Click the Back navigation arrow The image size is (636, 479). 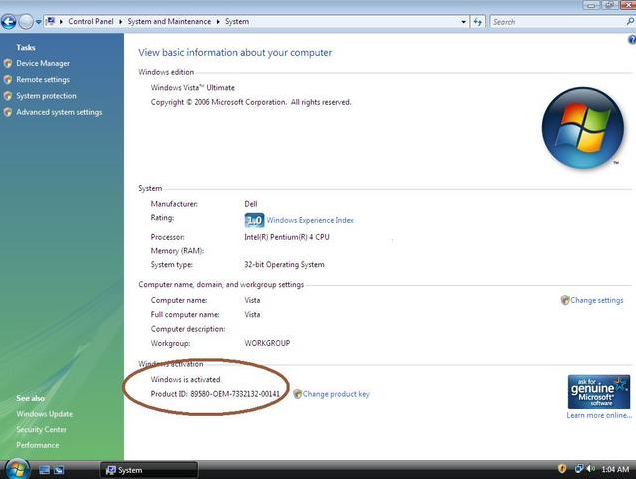coord(9,21)
